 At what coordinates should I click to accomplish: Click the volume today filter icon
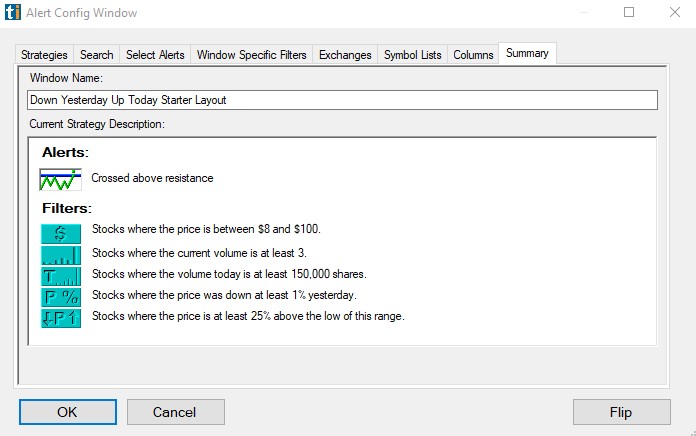pos(60,275)
